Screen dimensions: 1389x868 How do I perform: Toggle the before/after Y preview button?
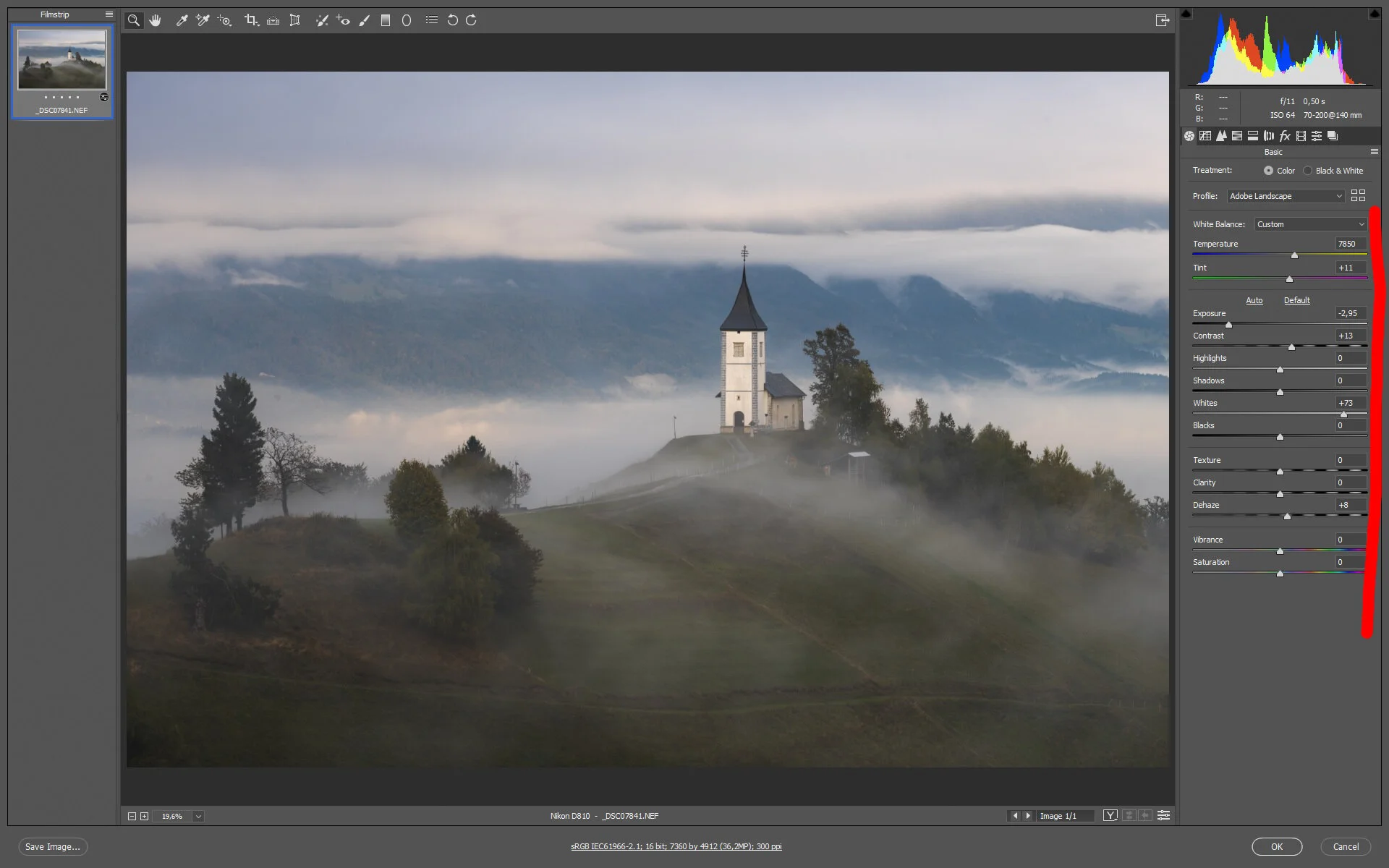1110,815
